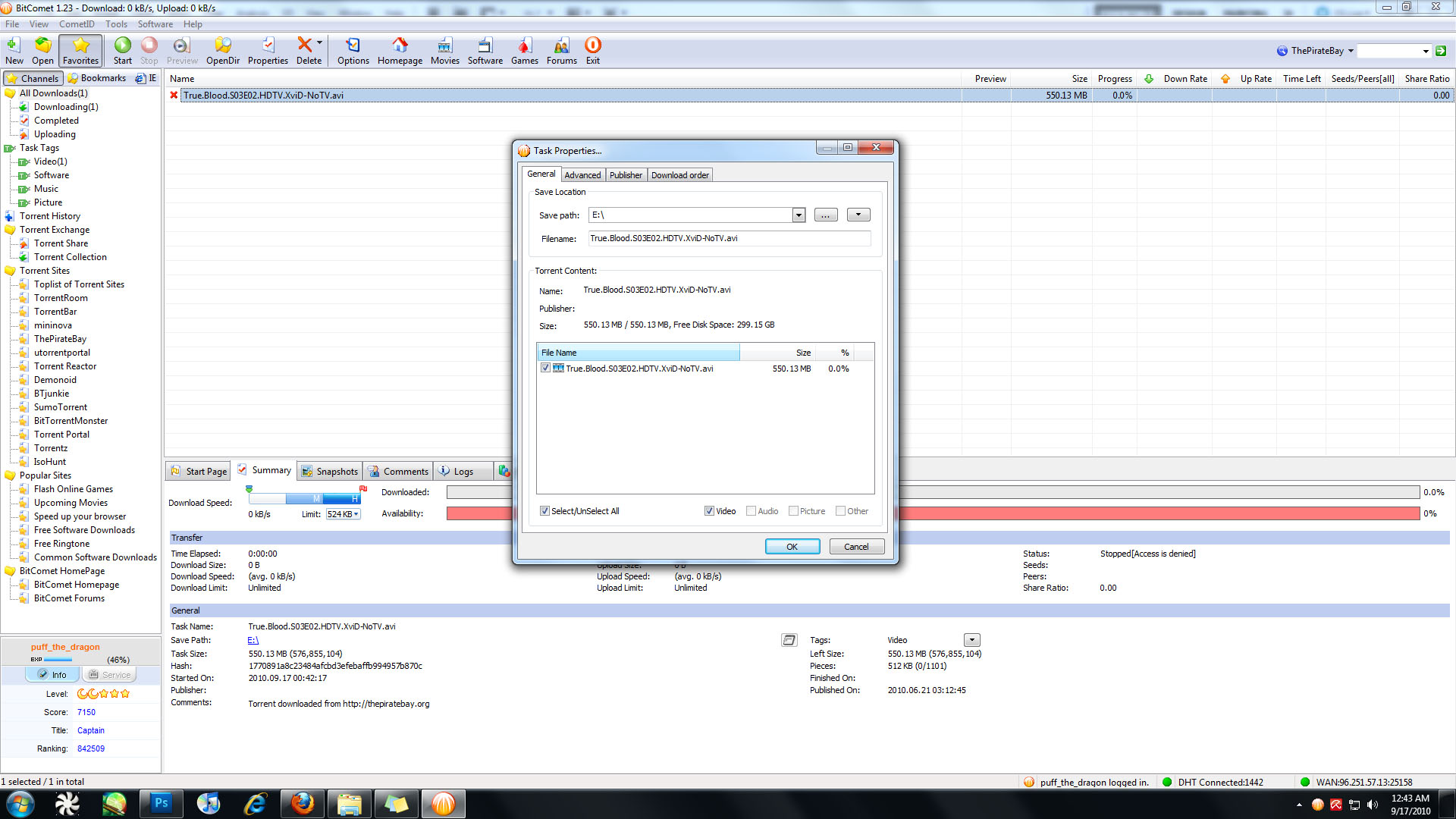Collapse the Popular Sites tree node
The width and height of the screenshot is (1456, 819).
(10, 475)
